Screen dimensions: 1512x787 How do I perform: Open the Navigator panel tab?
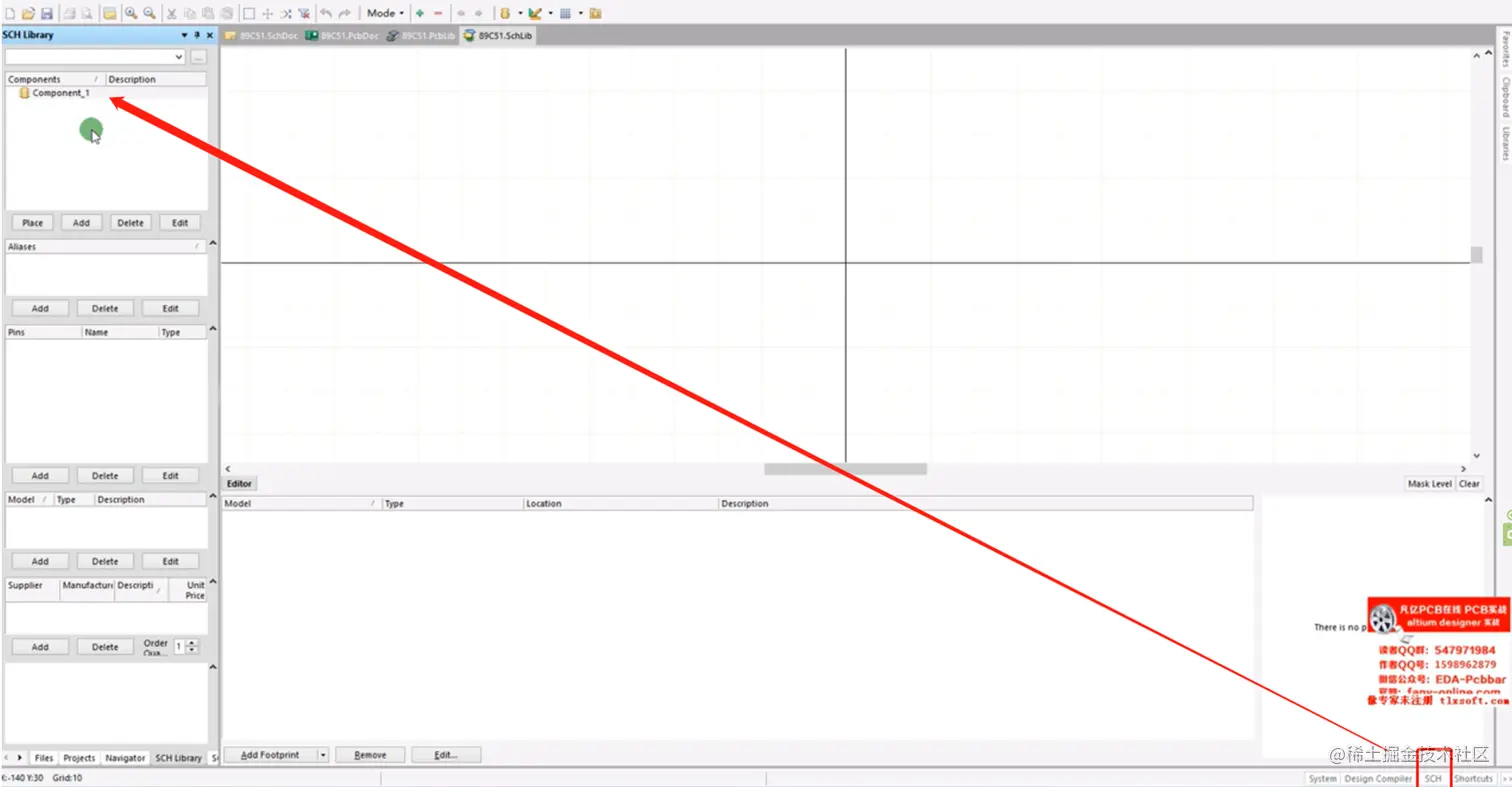[x=125, y=758]
